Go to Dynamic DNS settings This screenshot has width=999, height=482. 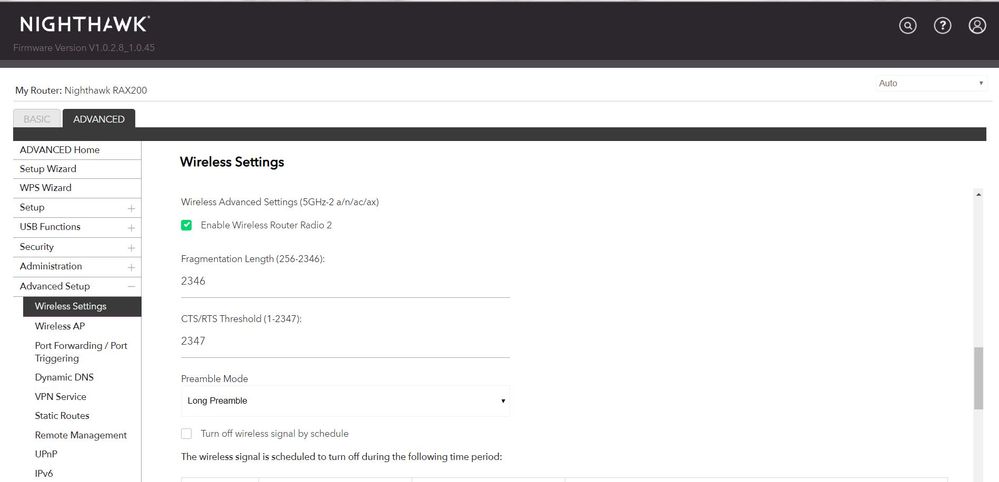[x=65, y=377]
